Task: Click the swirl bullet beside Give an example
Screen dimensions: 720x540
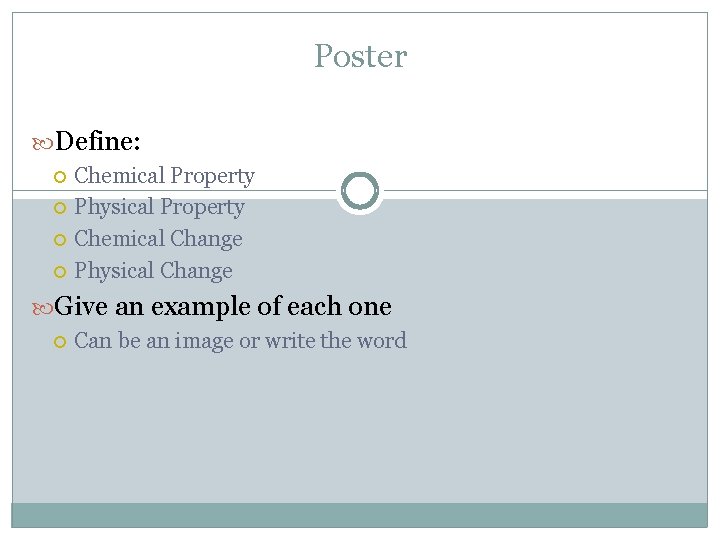Action: [43, 309]
